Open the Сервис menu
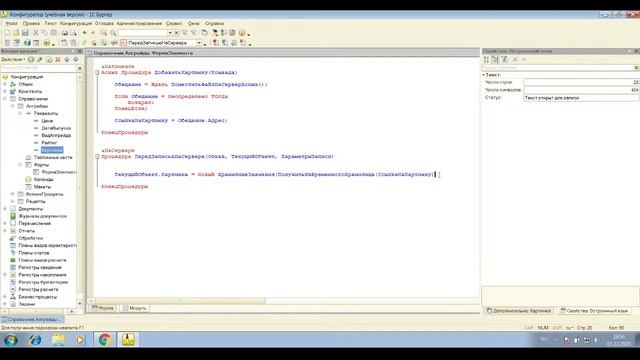This screenshot has width=640, height=360. 174,24
